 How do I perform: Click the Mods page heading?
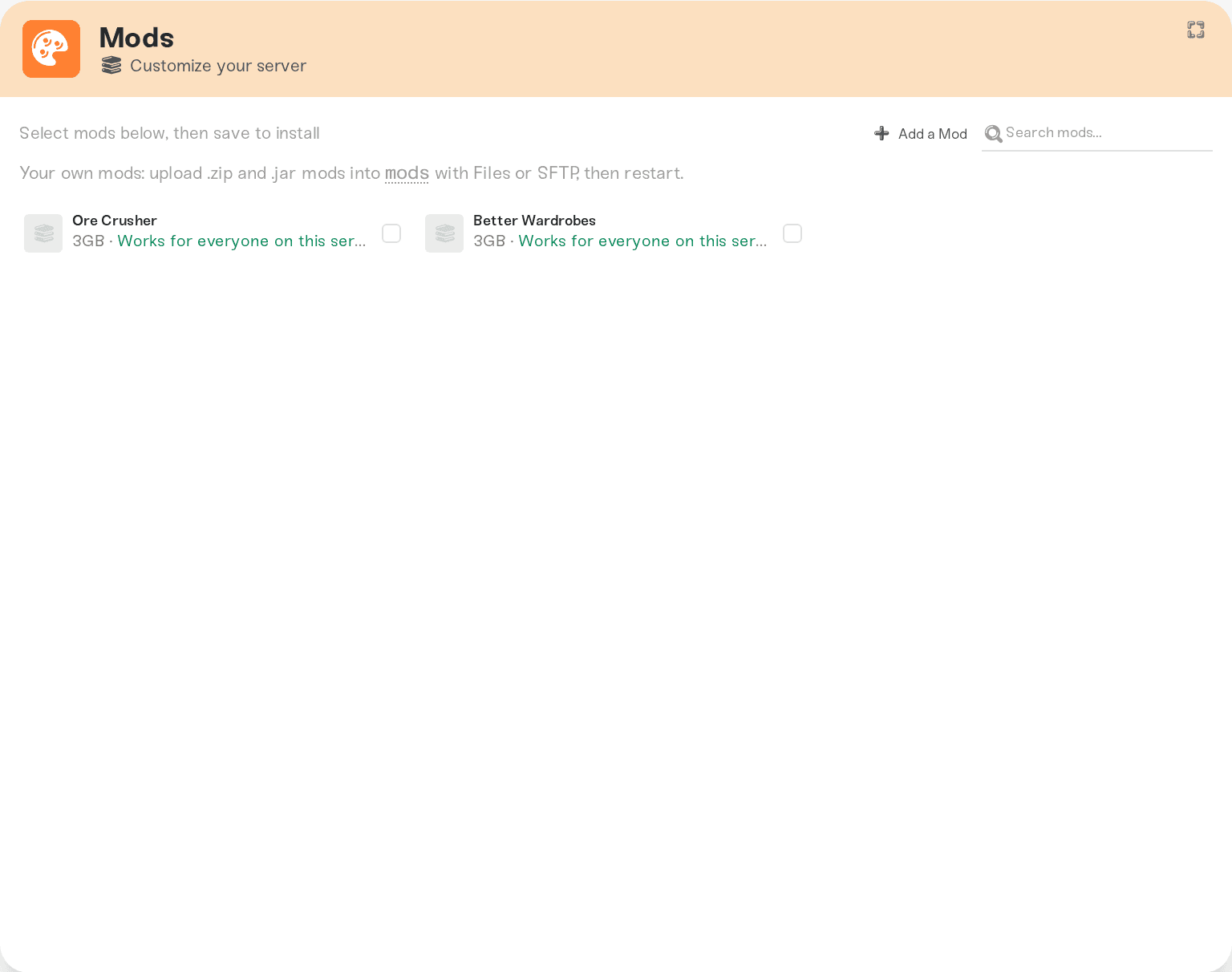click(136, 38)
